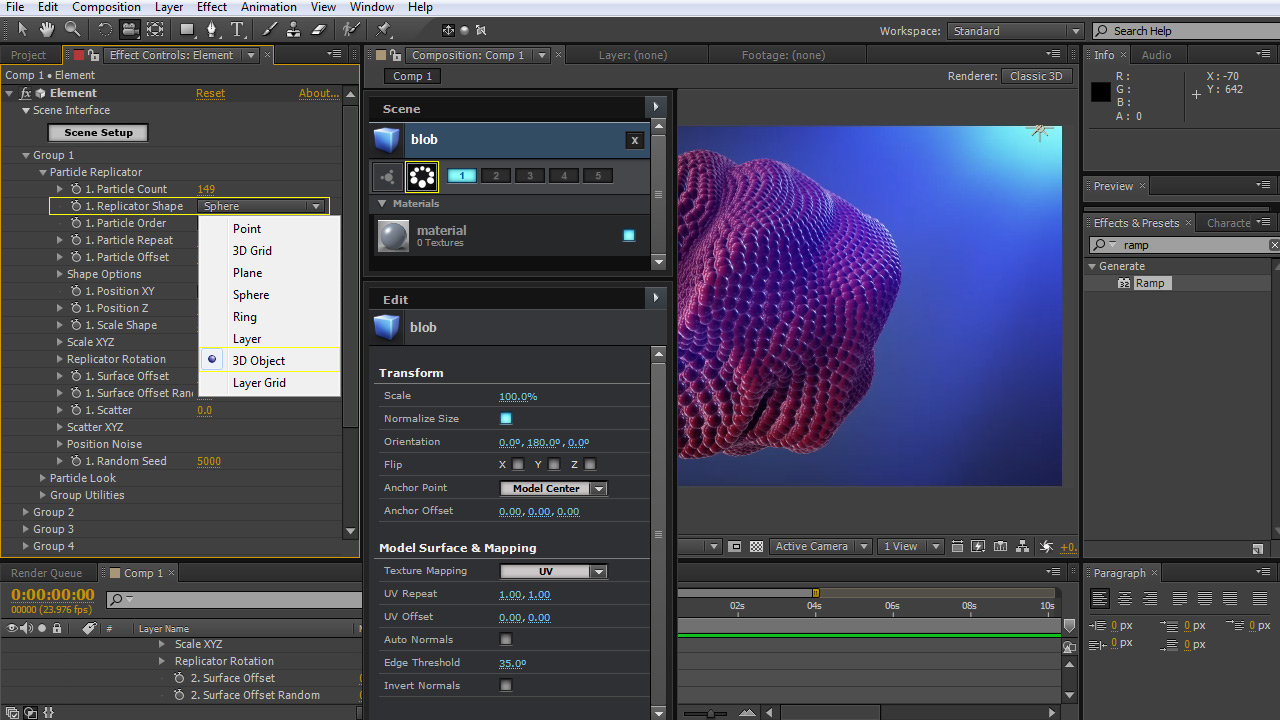Pick the Pen tool
The height and width of the screenshot is (720, 1280).
[x=212, y=30]
